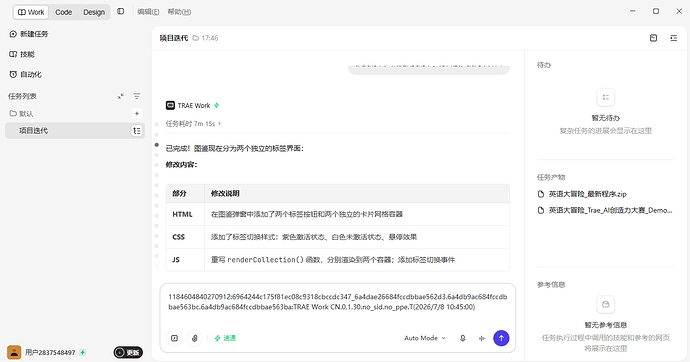690x362 pixels.
Task: Minimize the window
Action: pos(633,11)
